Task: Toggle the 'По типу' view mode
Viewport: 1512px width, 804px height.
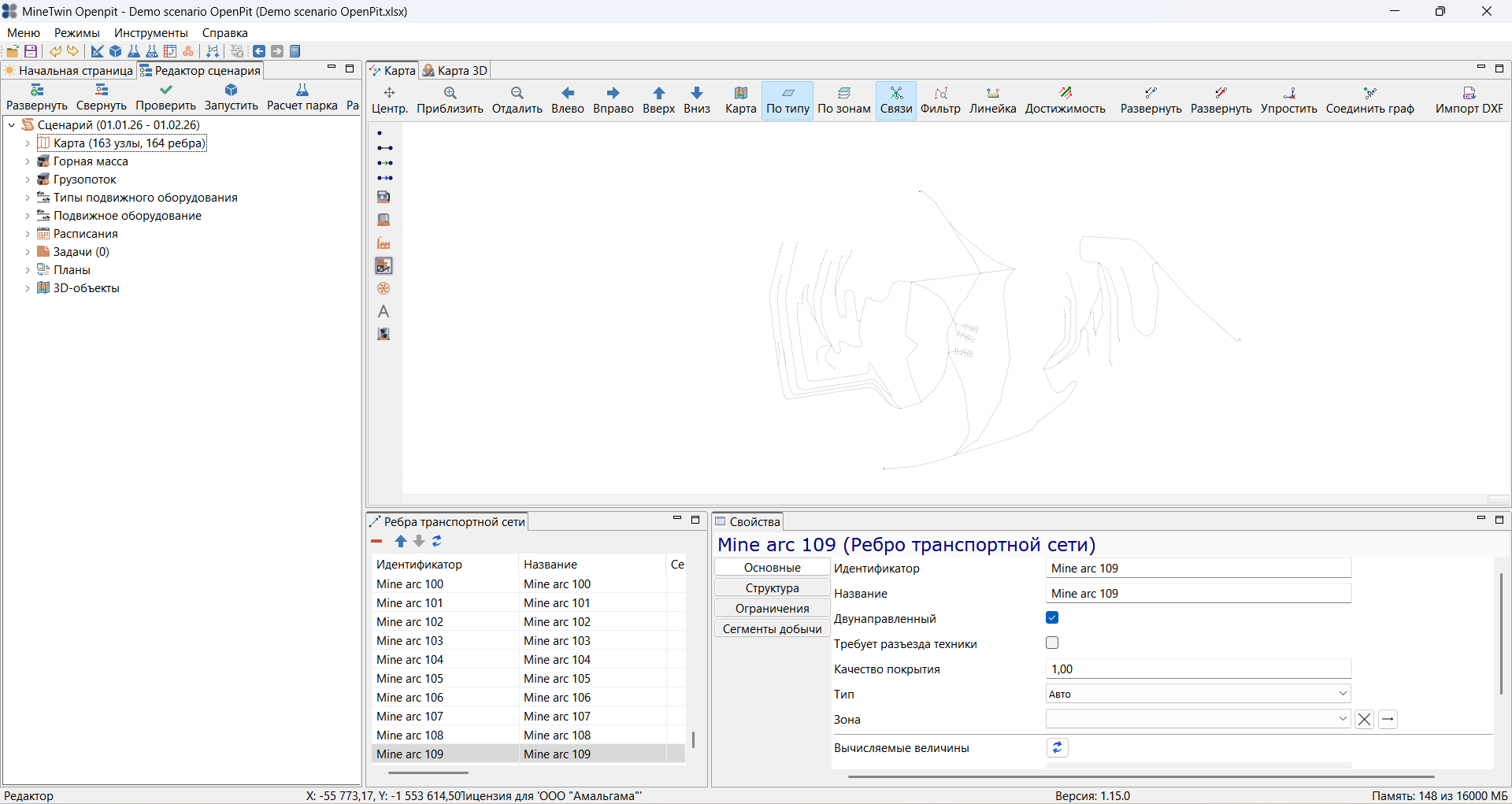Action: click(x=787, y=101)
